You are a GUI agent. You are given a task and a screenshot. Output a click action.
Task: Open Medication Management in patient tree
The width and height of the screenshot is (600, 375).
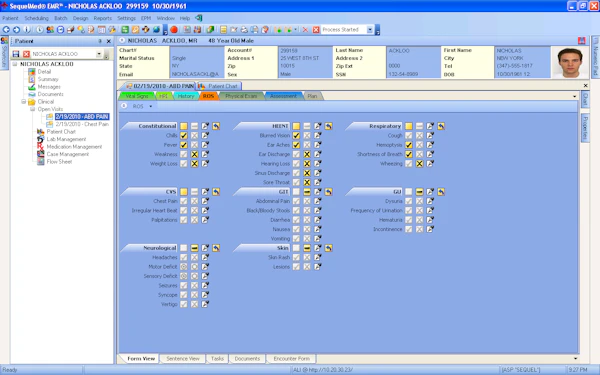pyautogui.click(x=74, y=147)
